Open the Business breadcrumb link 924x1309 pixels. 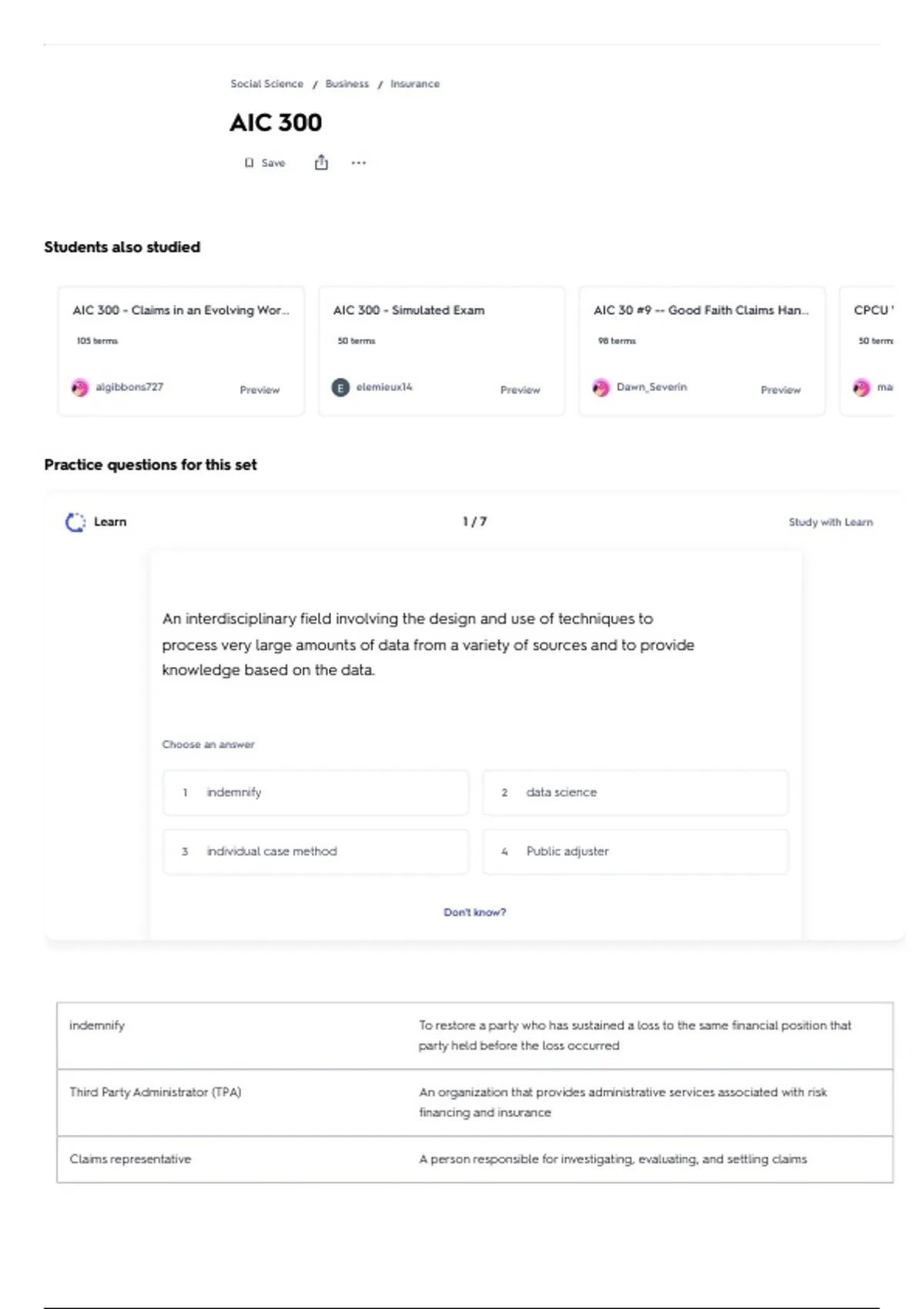coord(346,84)
